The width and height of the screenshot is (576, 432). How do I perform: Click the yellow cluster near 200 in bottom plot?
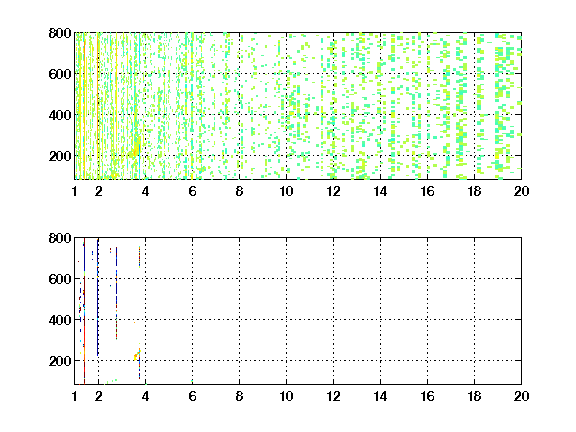(137, 356)
